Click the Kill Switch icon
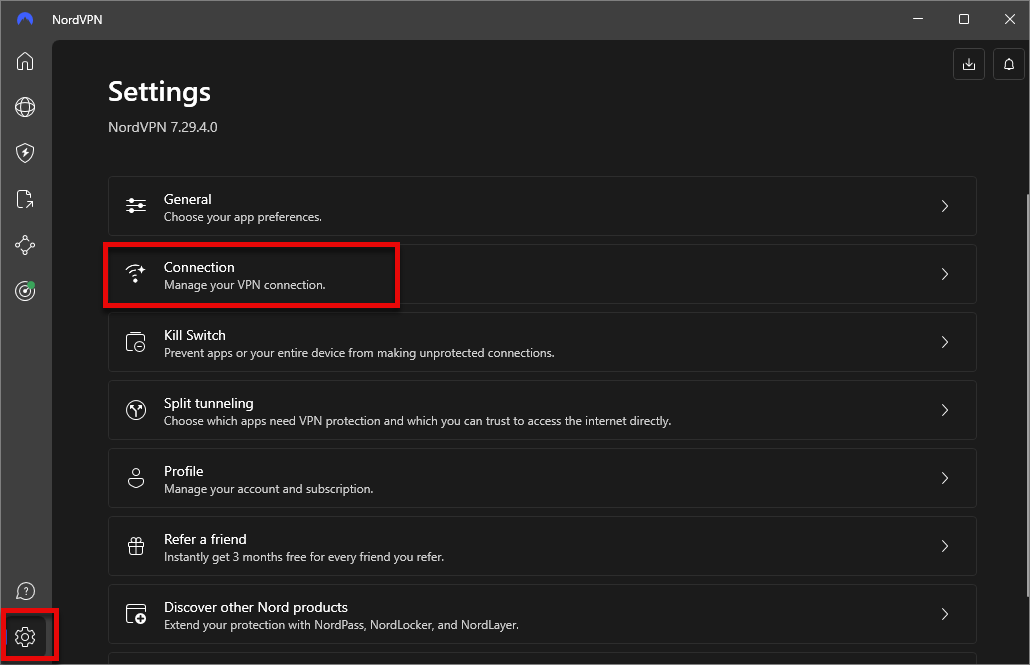The width and height of the screenshot is (1030, 665). pyautogui.click(x=136, y=342)
